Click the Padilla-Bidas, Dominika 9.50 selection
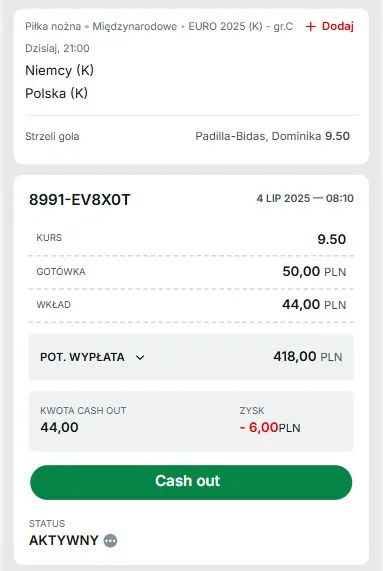Viewport: 383px width, 571px height. coord(272,136)
